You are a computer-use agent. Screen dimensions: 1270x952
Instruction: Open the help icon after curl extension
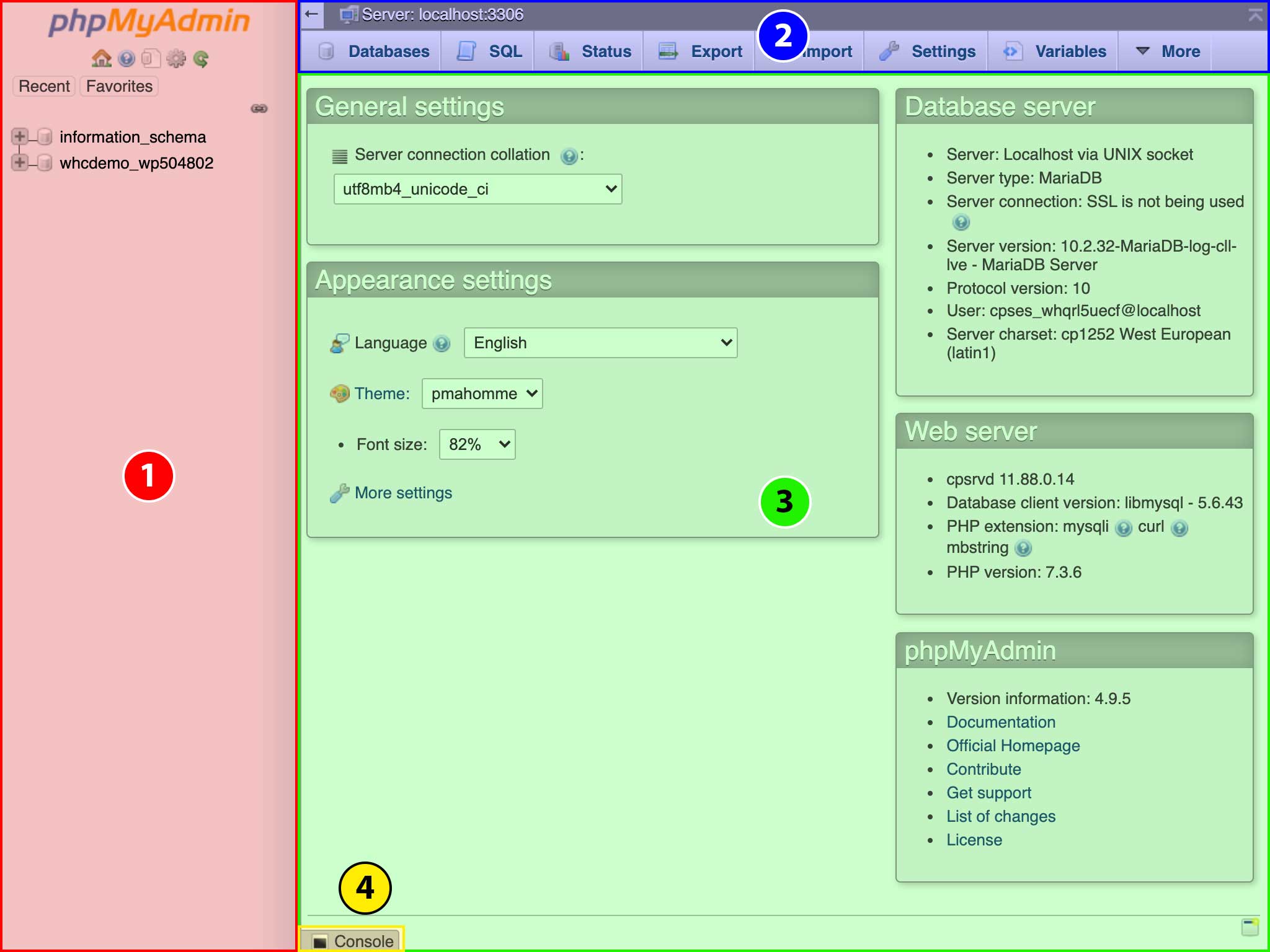click(x=1179, y=528)
